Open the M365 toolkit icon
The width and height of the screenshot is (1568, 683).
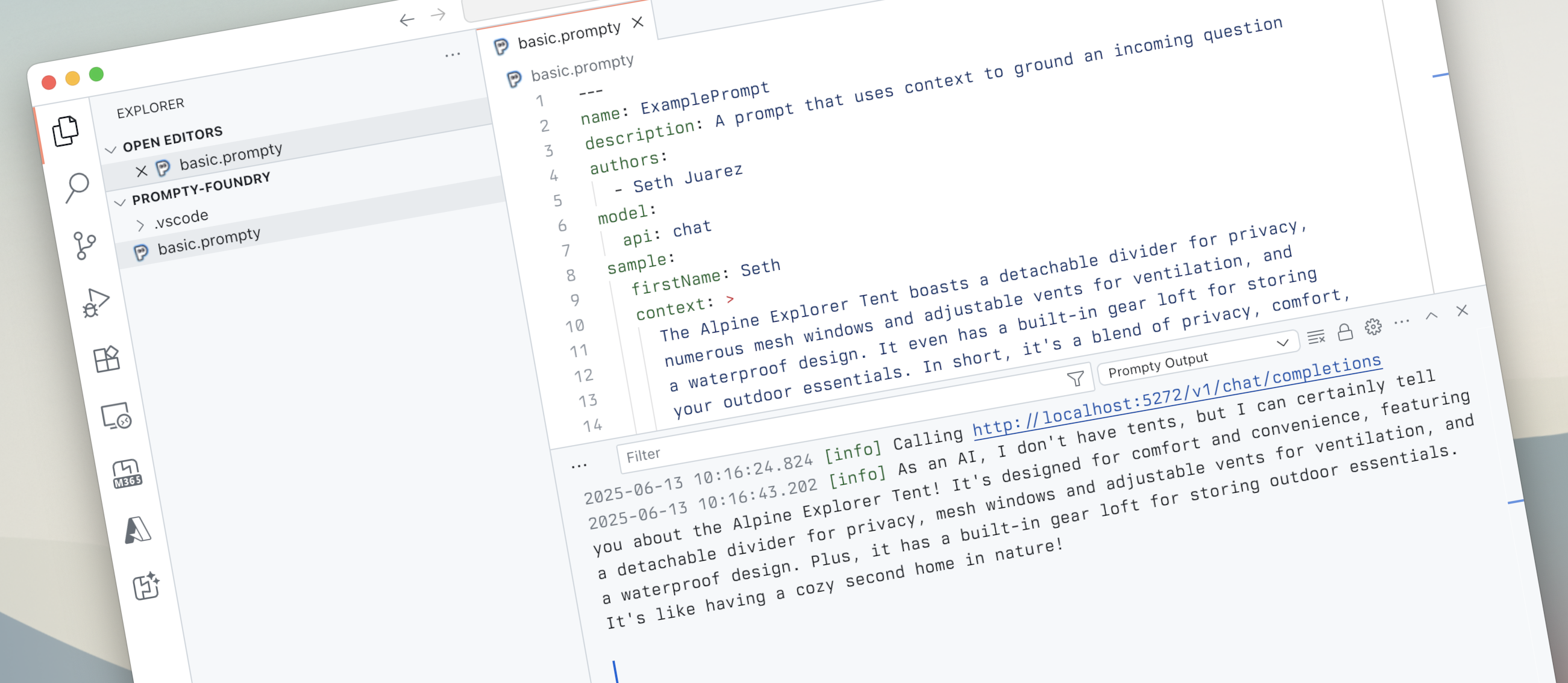click(x=127, y=474)
